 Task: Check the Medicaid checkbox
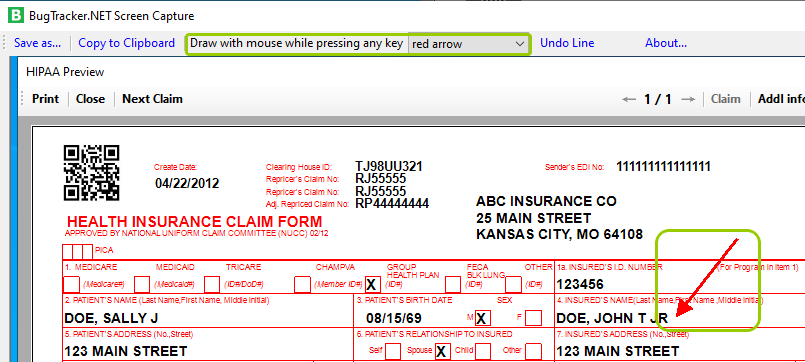click(x=142, y=284)
